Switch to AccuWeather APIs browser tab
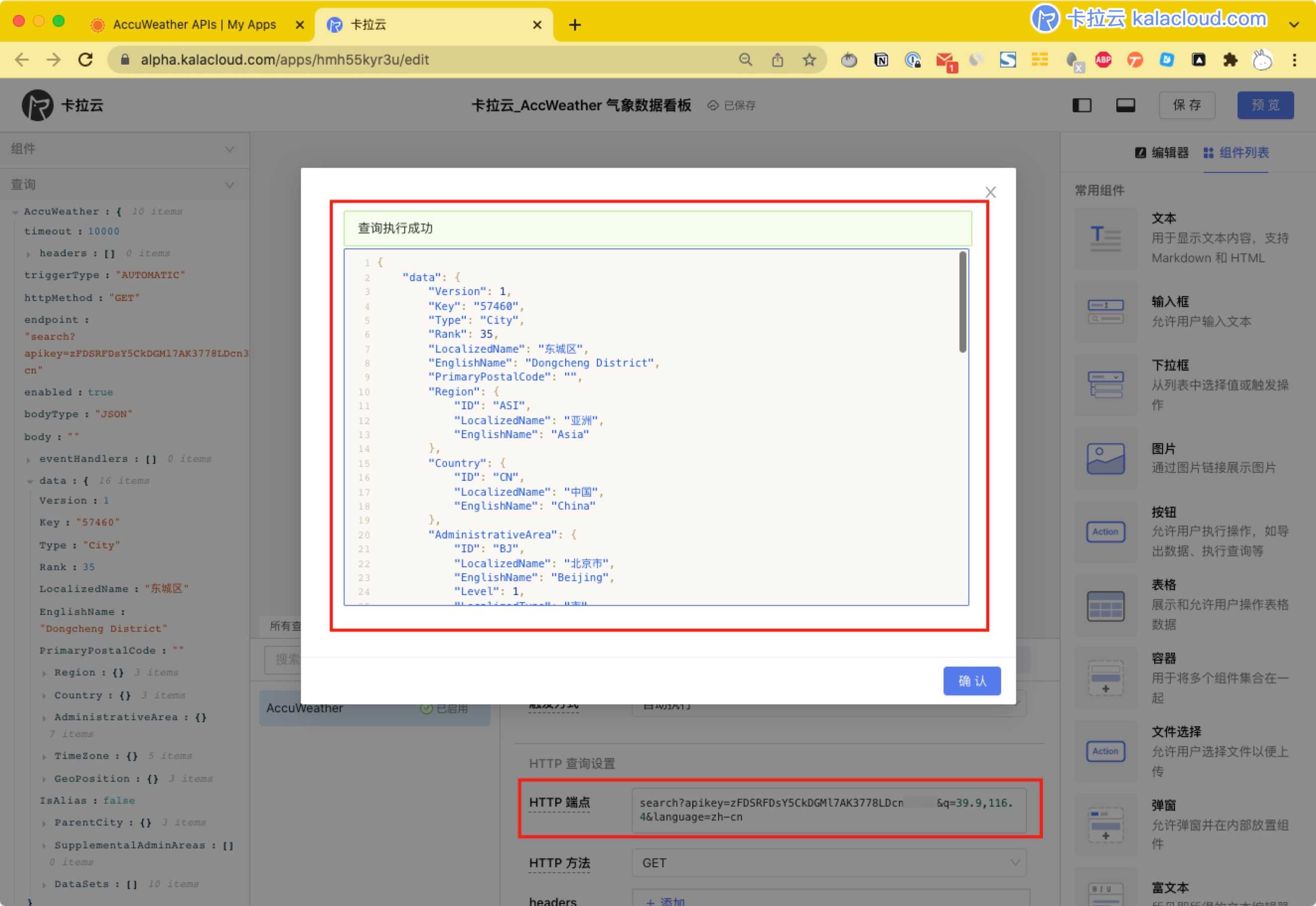This screenshot has width=1316, height=906. click(x=194, y=25)
